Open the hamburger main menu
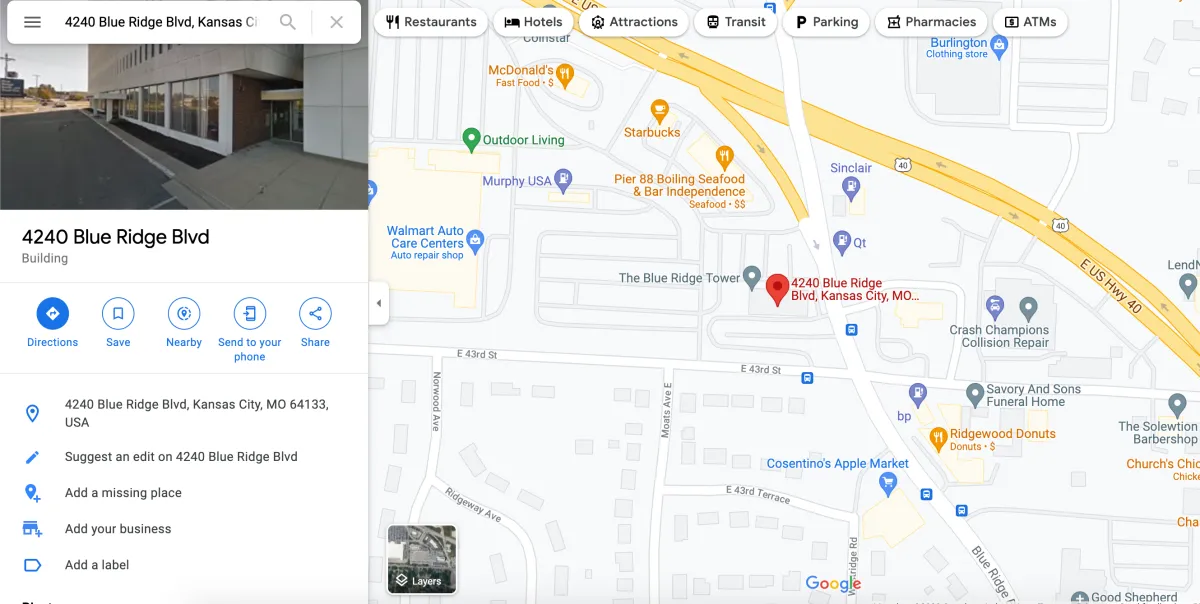Screen dimensions: 1200x604 tap(32, 22)
